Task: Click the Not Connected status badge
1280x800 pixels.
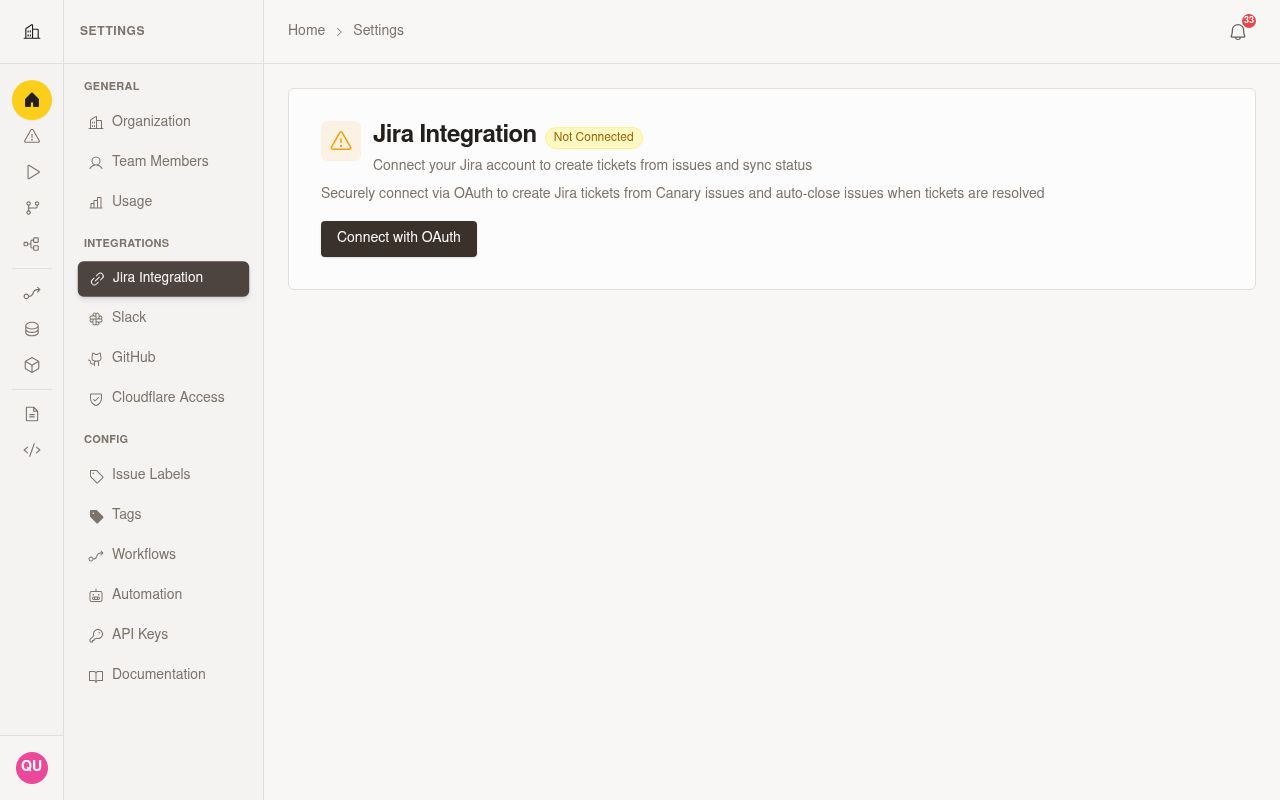Action: [594, 138]
